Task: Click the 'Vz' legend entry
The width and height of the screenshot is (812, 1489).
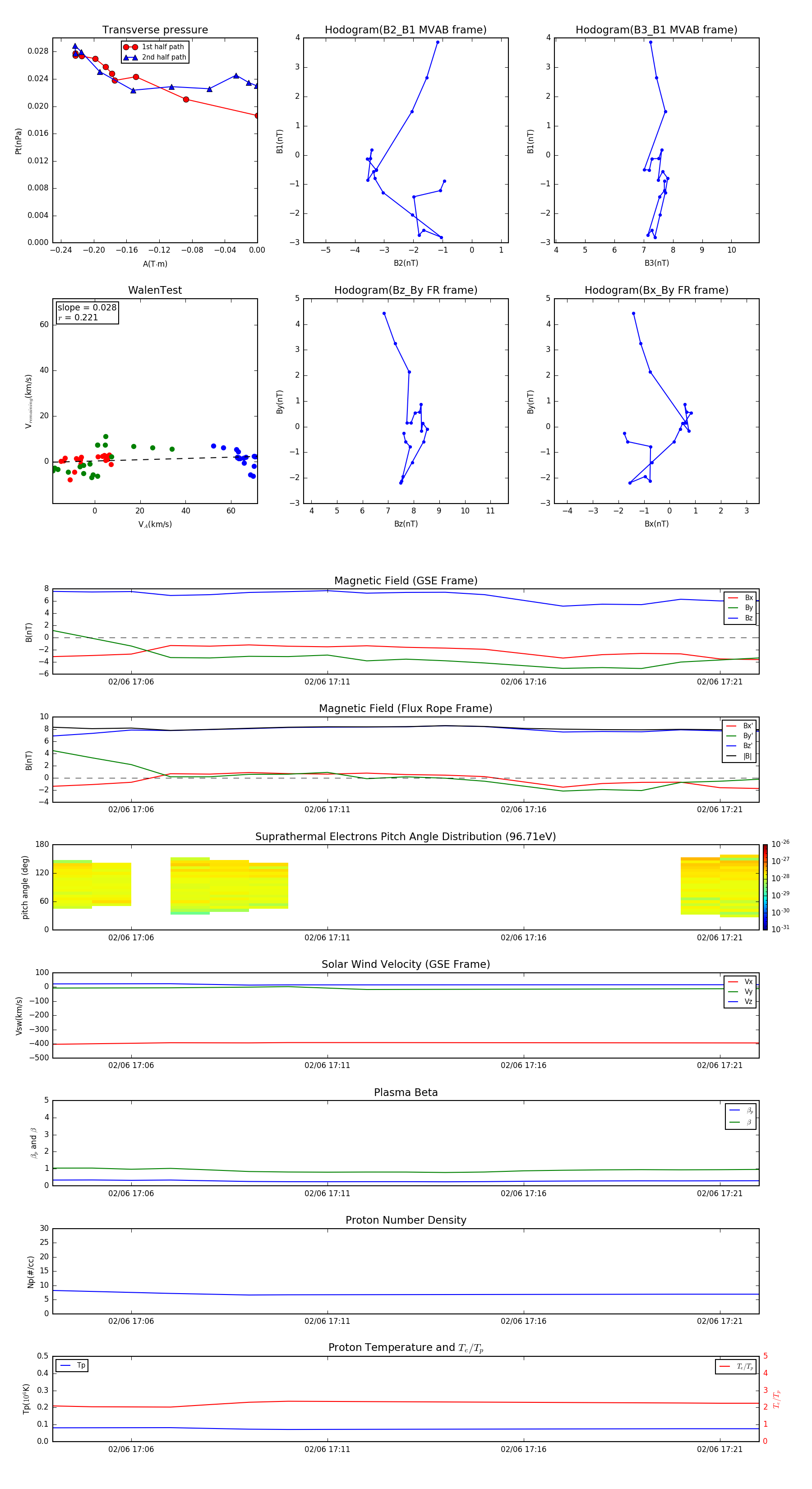Action: [x=740, y=1002]
